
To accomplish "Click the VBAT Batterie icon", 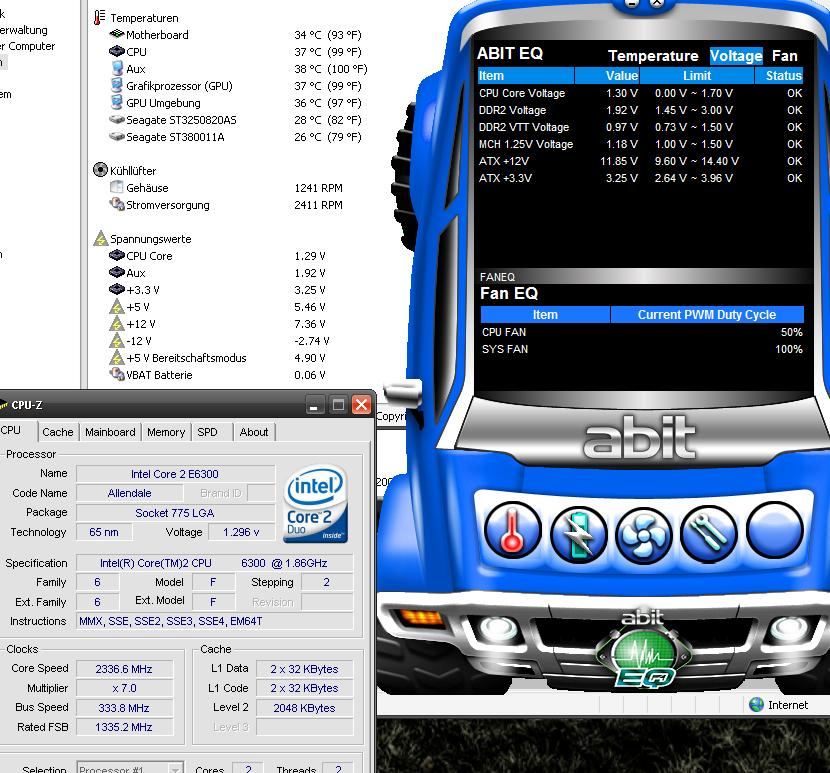I will coord(116,374).
